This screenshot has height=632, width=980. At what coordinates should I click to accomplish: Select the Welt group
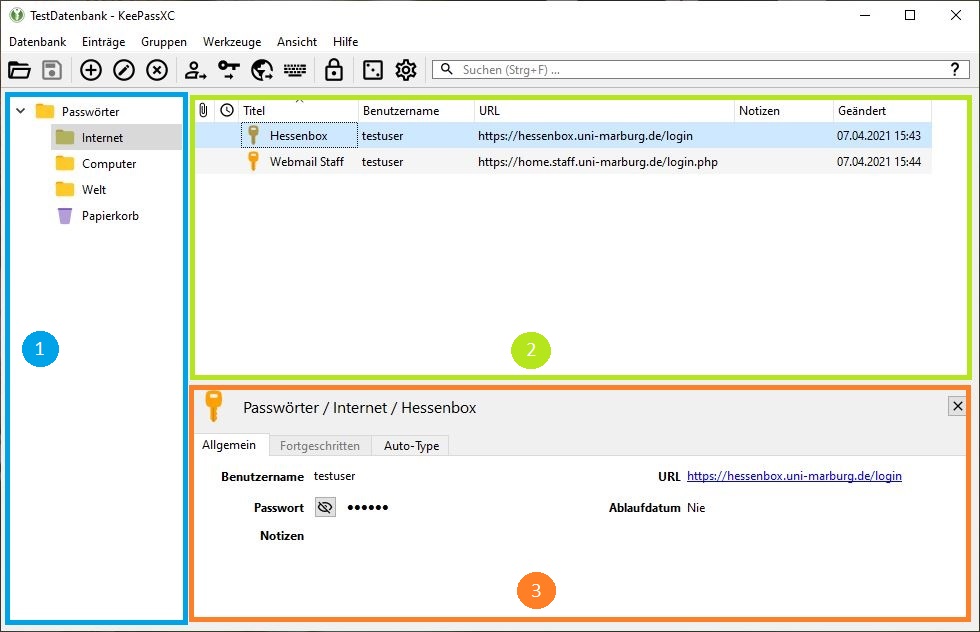click(x=94, y=189)
